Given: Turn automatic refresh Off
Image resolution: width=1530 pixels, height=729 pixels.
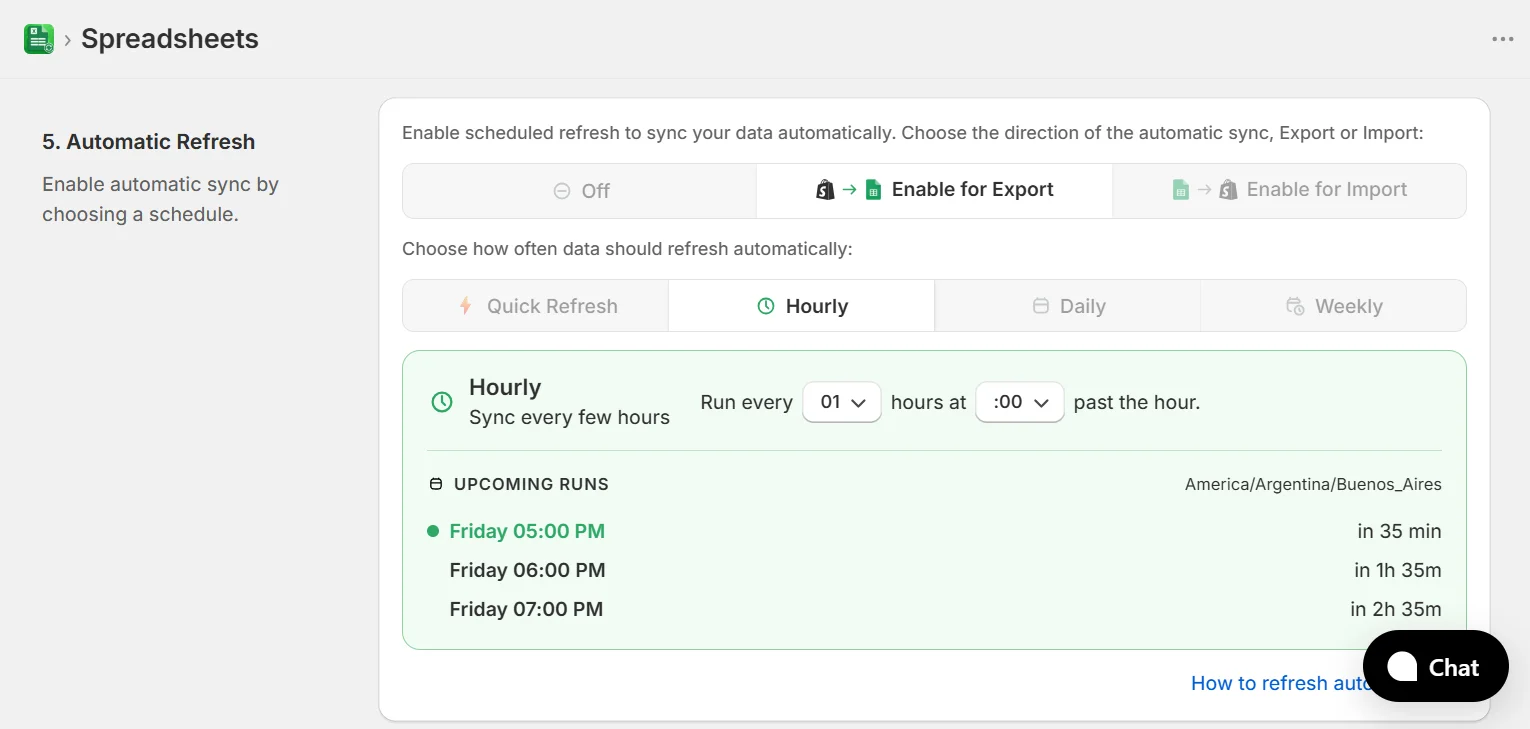Looking at the screenshot, I should pyautogui.click(x=580, y=191).
